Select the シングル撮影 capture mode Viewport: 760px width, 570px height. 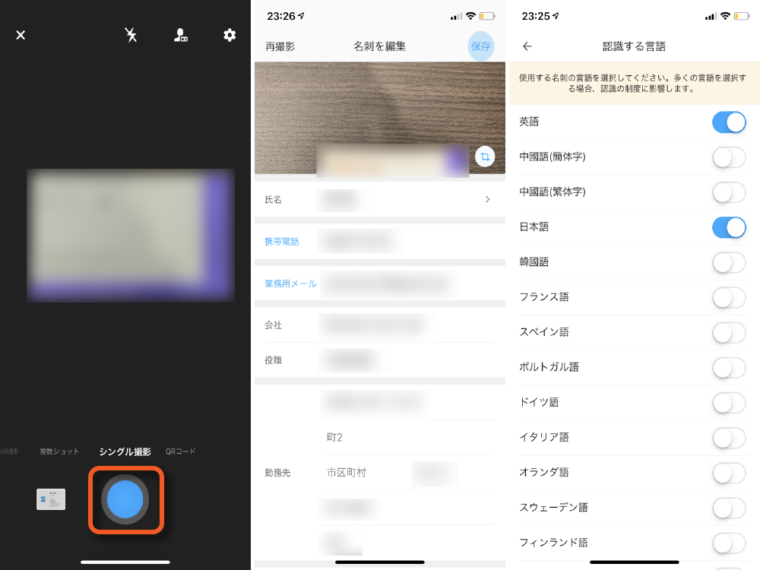[125, 452]
